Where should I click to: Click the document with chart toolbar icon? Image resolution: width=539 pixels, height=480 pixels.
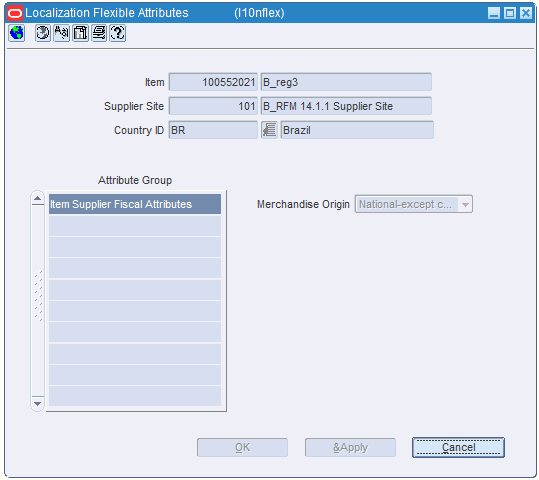point(81,33)
